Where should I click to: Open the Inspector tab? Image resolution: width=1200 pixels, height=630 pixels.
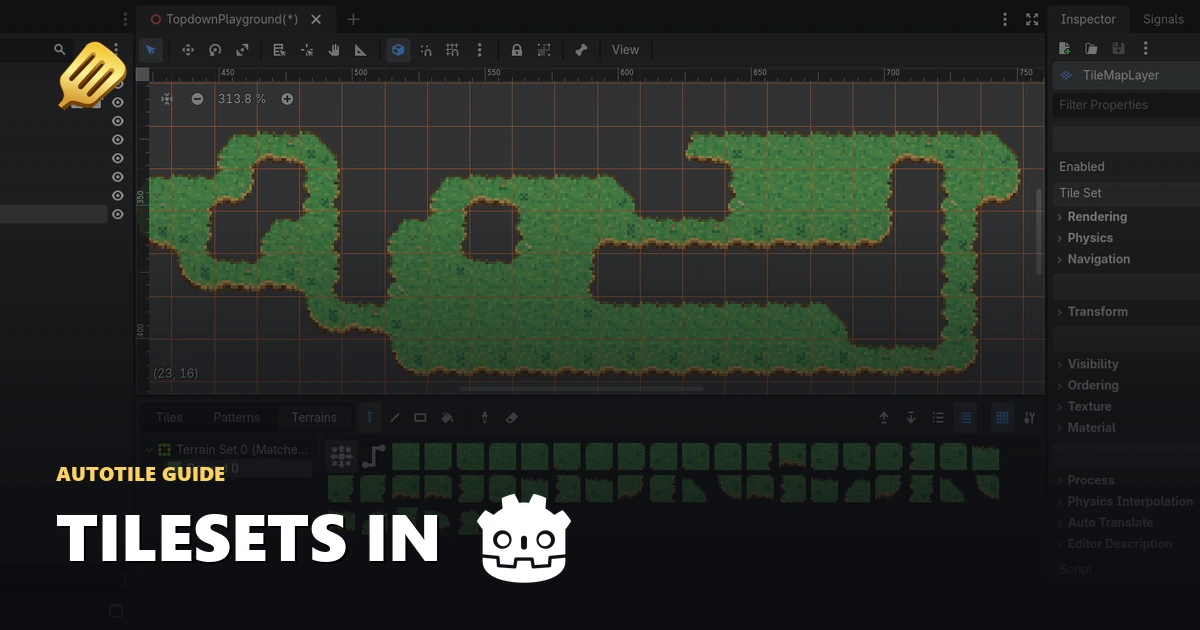point(1088,19)
